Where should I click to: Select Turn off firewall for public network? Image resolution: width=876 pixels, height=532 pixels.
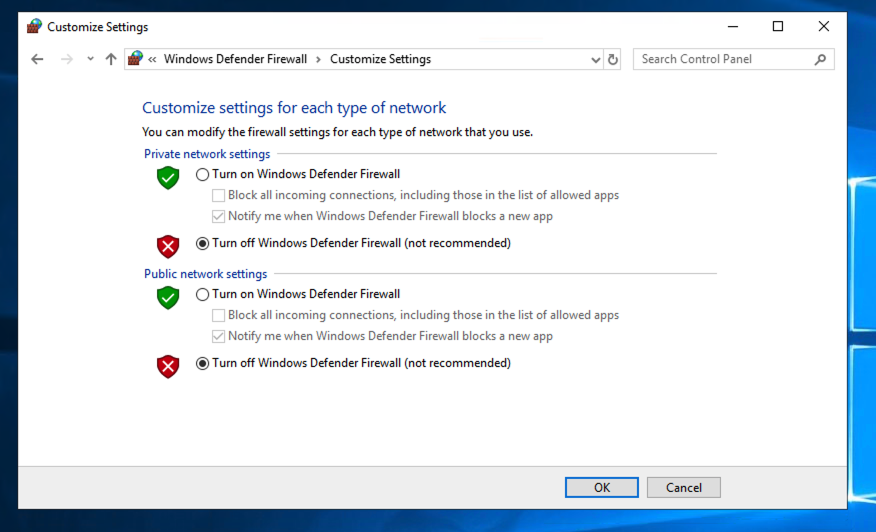pyautogui.click(x=203, y=363)
